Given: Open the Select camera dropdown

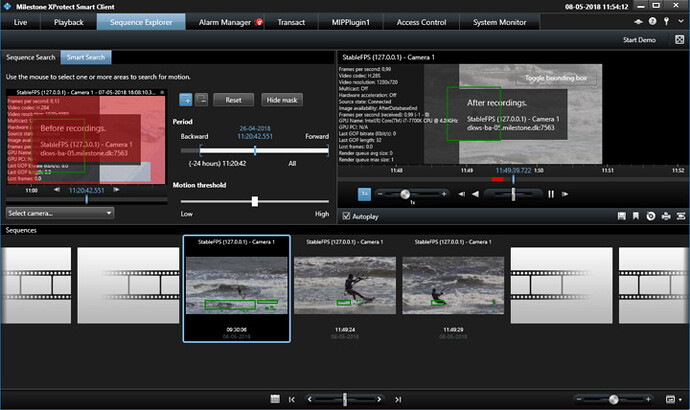Looking at the screenshot, I should pos(60,213).
